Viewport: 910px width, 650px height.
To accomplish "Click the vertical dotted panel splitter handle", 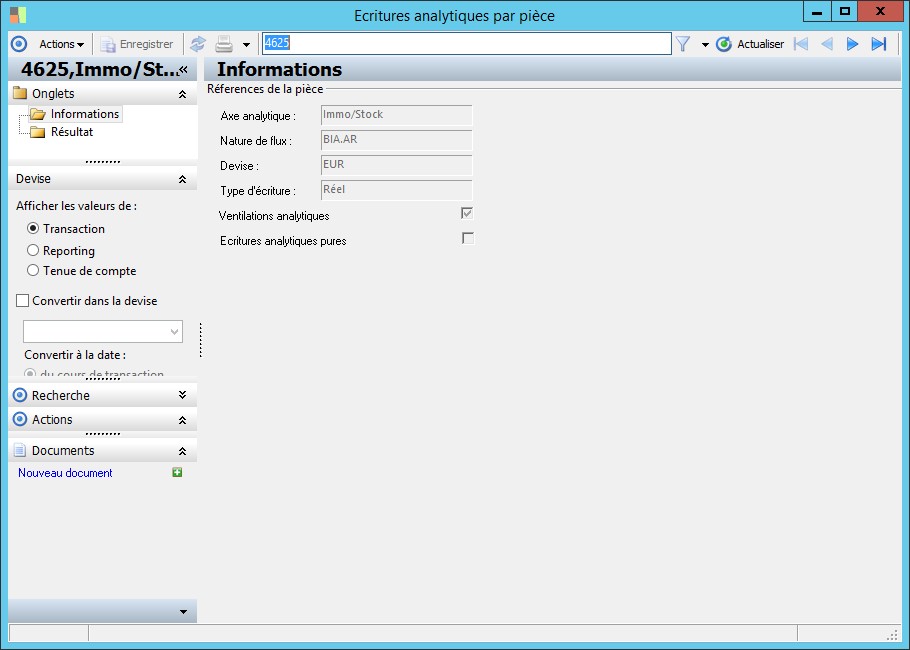I will click(x=201, y=340).
